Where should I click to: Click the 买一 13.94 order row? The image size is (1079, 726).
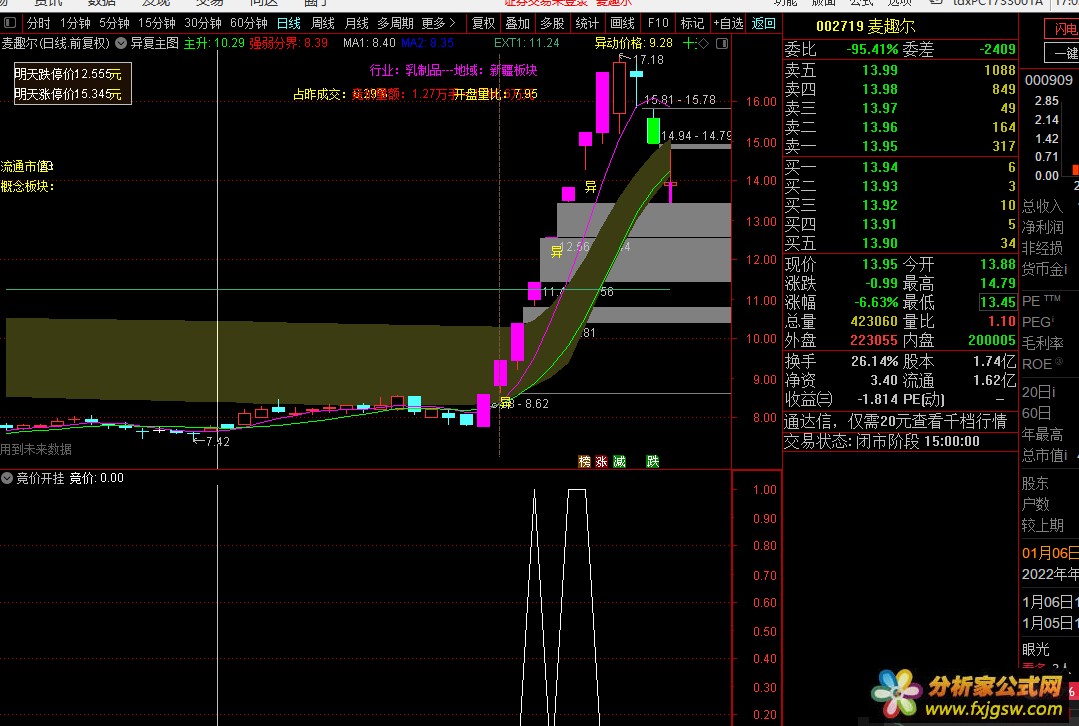[900, 167]
